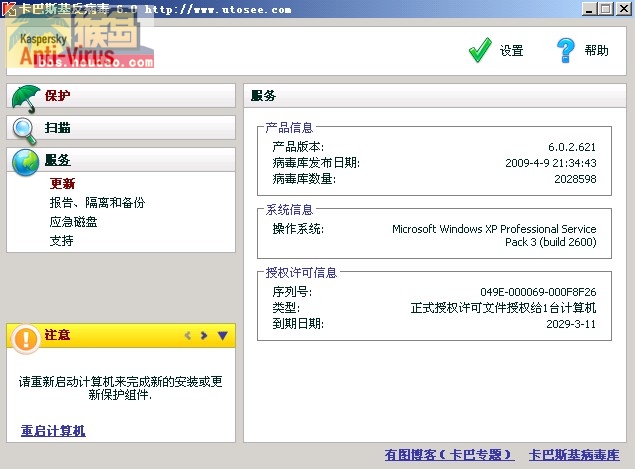Open the 扫描 section
635x469 pixels.
[x=121, y=128]
